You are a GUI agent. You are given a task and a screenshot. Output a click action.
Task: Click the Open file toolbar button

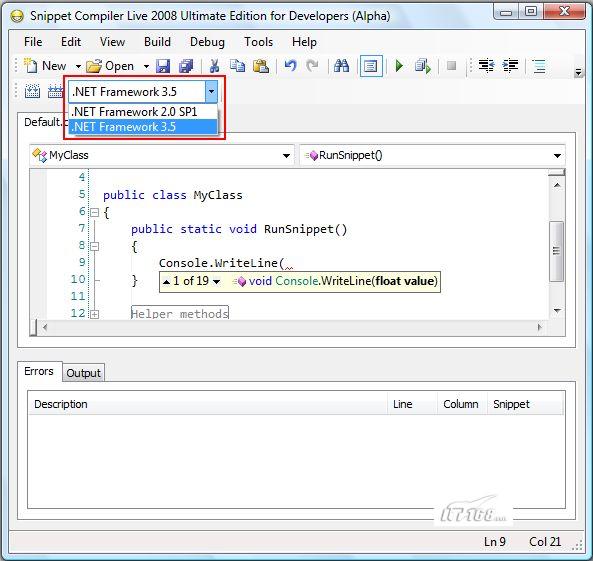pos(110,66)
